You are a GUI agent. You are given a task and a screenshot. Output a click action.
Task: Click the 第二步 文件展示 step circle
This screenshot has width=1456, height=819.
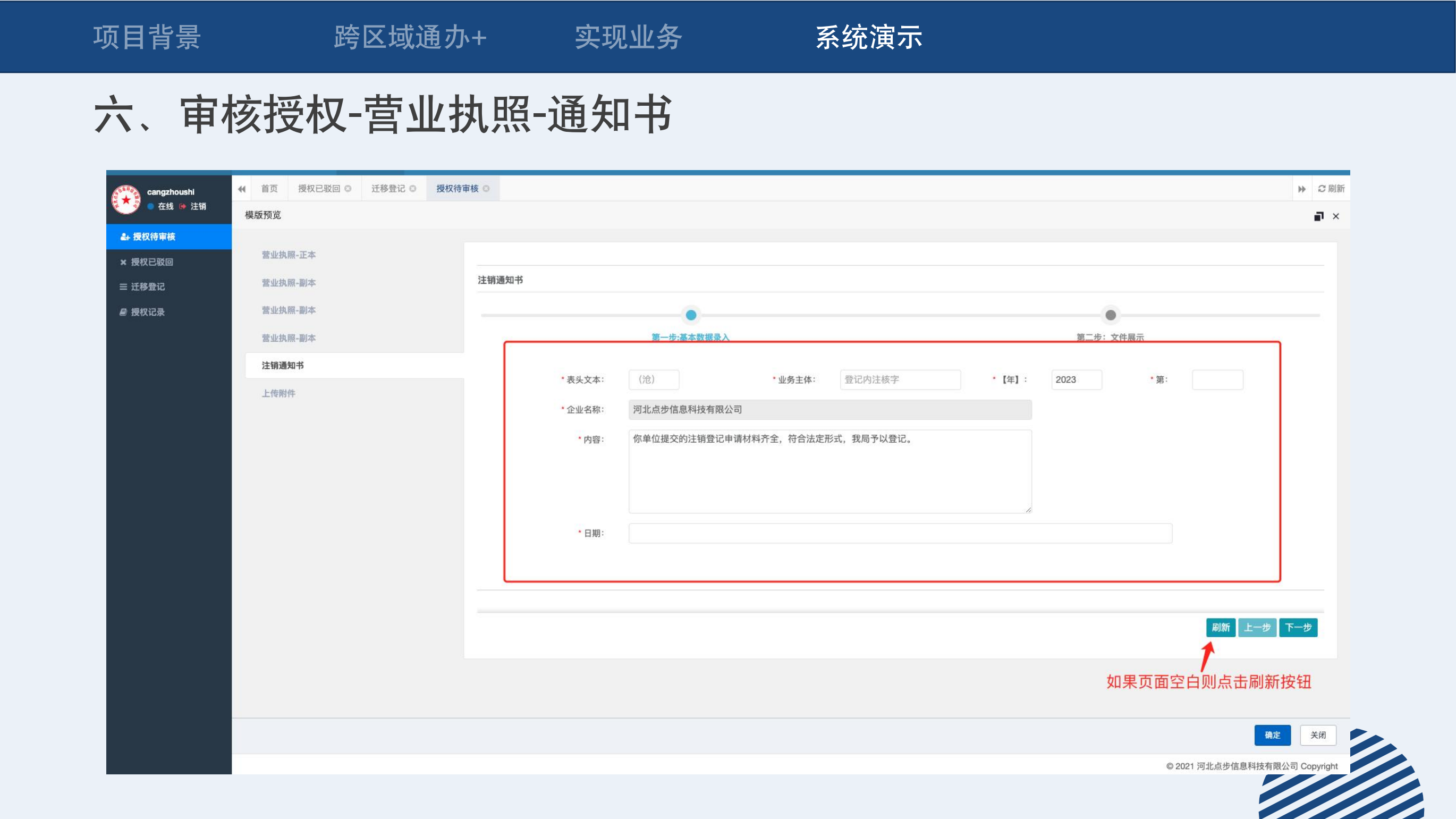(1110, 315)
